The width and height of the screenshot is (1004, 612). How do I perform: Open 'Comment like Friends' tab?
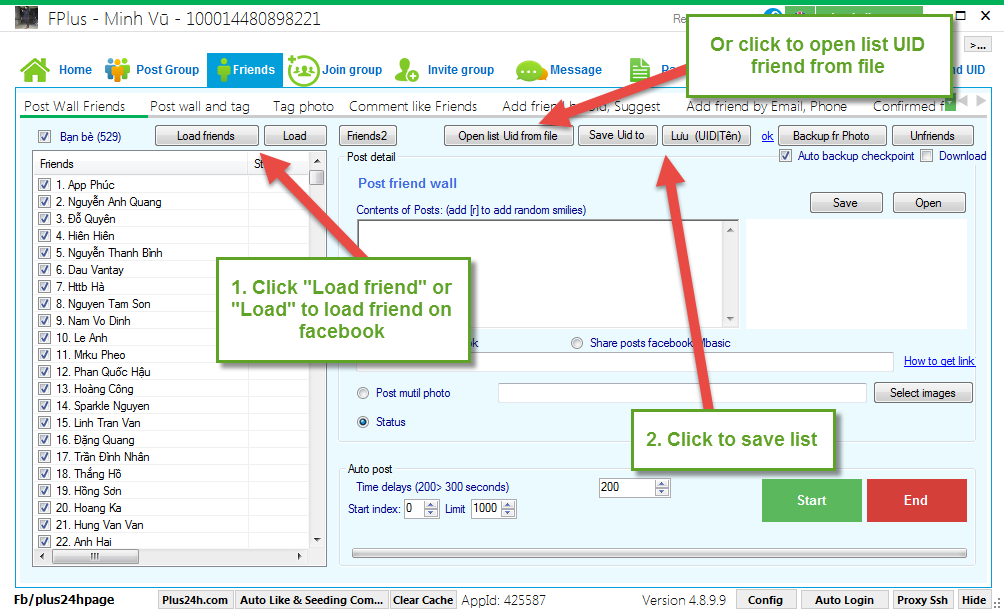coord(413,106)
